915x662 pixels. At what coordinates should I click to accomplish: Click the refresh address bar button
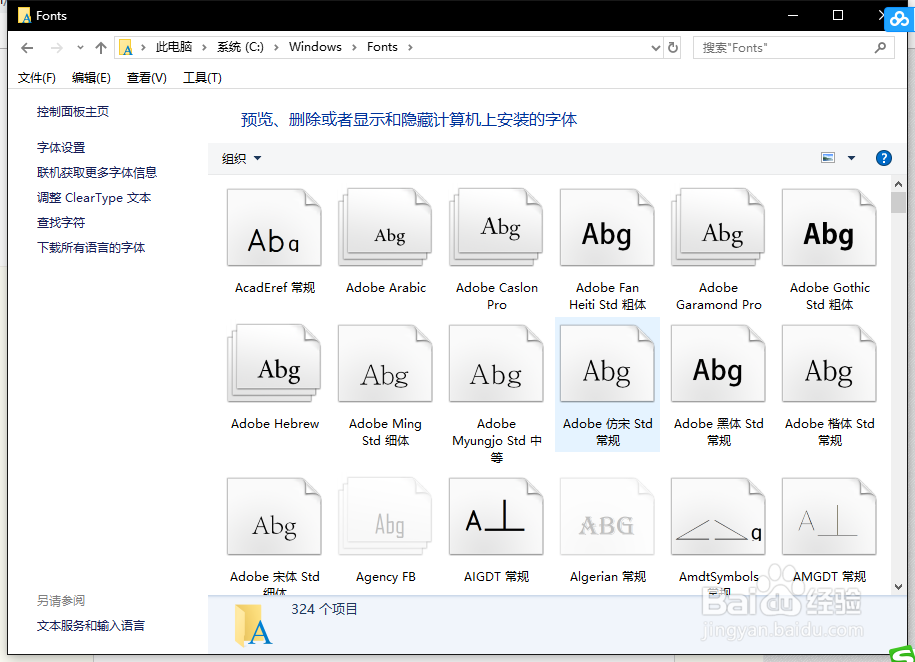673,47
